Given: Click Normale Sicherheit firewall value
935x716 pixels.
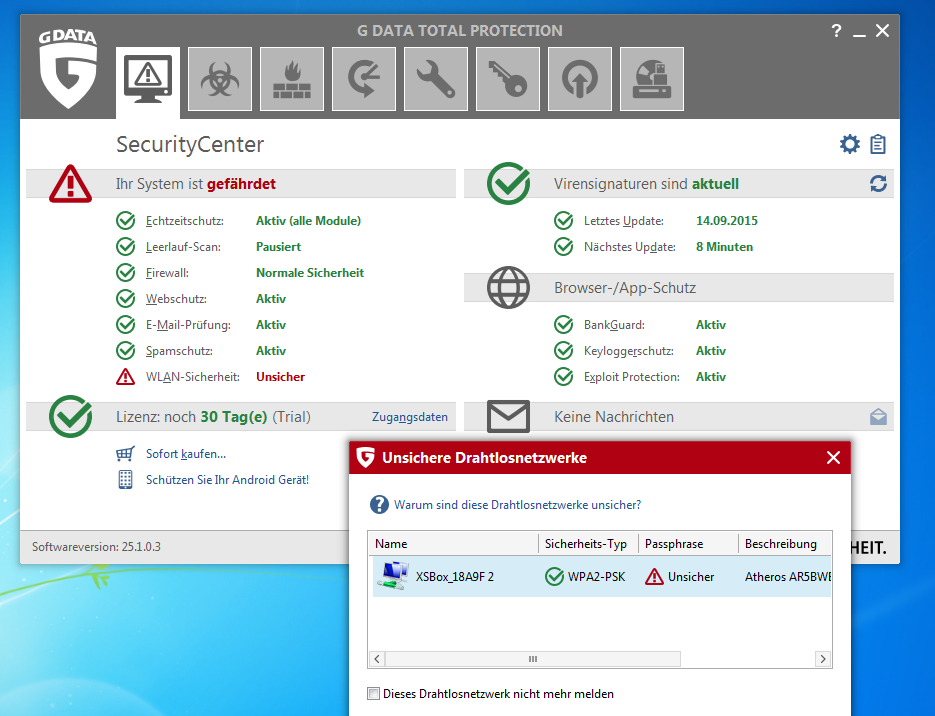Looking at the screenshot, I should [x=310, y=273].
